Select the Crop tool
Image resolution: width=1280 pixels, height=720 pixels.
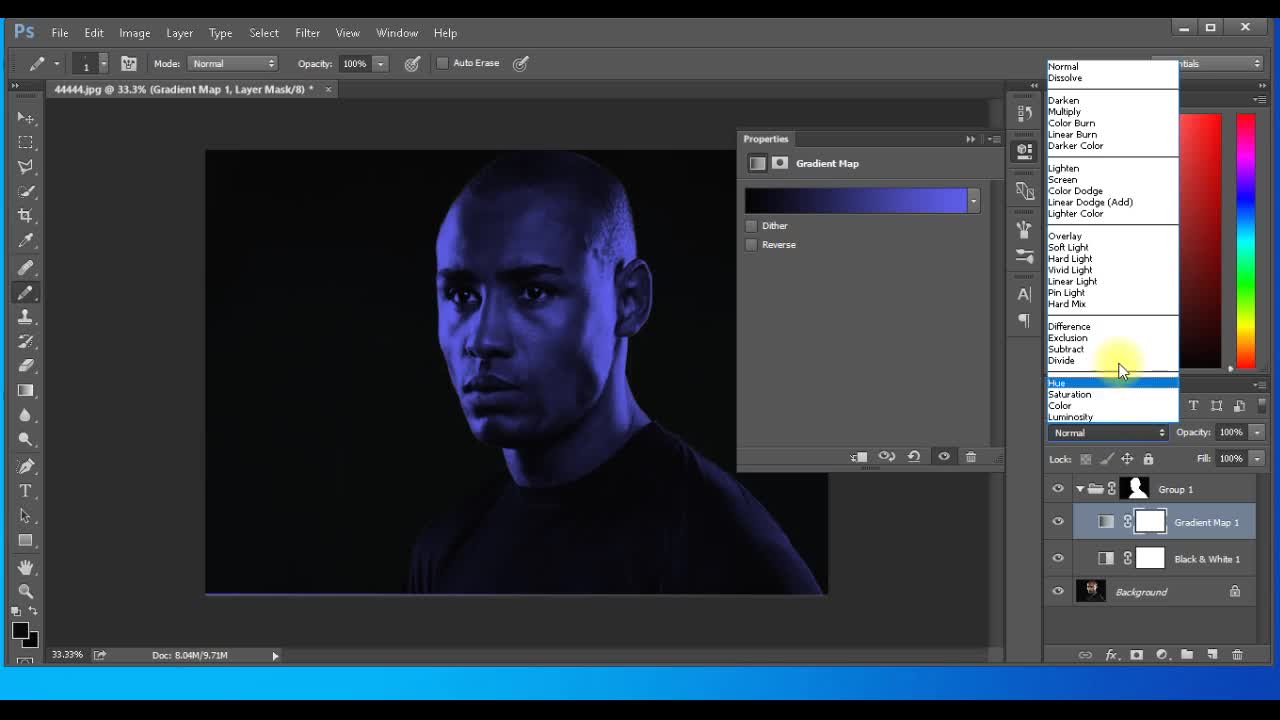pyautogui.click(x=26, y=216)
